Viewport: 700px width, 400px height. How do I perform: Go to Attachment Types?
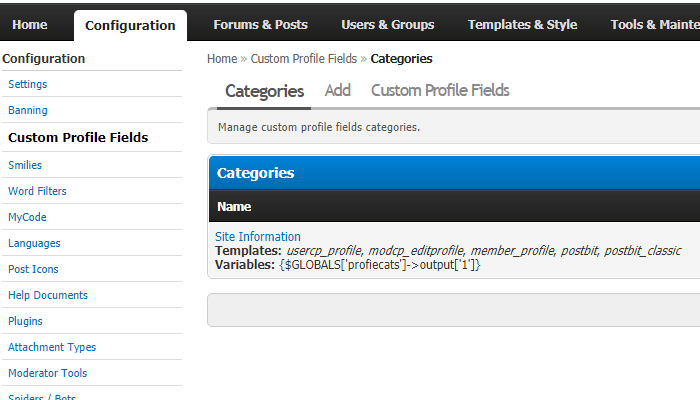[x=52, y=347]
